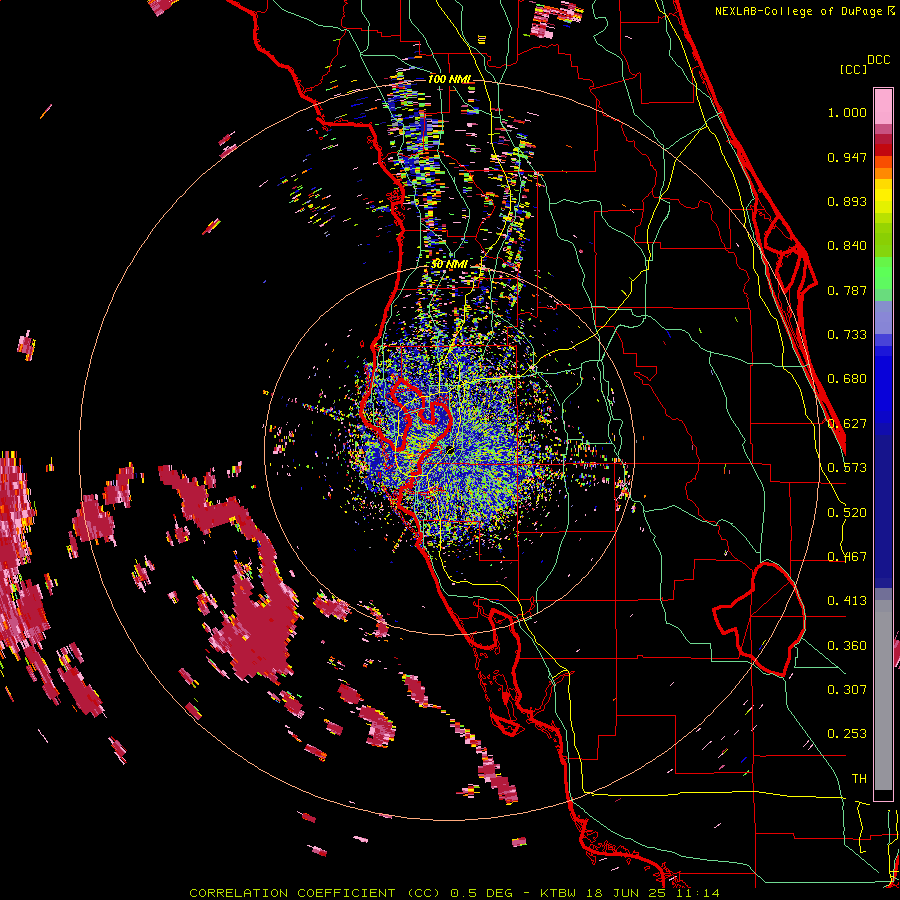Click the 1.000 legend value
The height and width of the screenshot is (900, 900).
[847, 112]
